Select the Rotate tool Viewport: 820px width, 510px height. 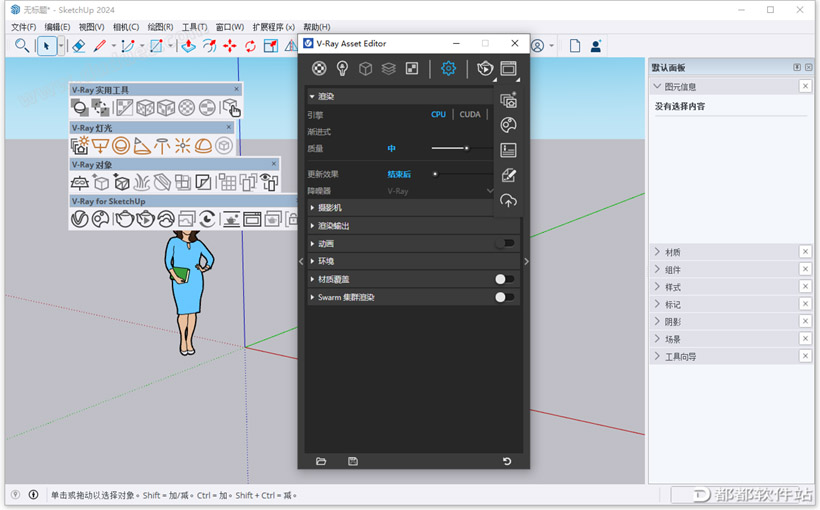[x=250, y=46]
